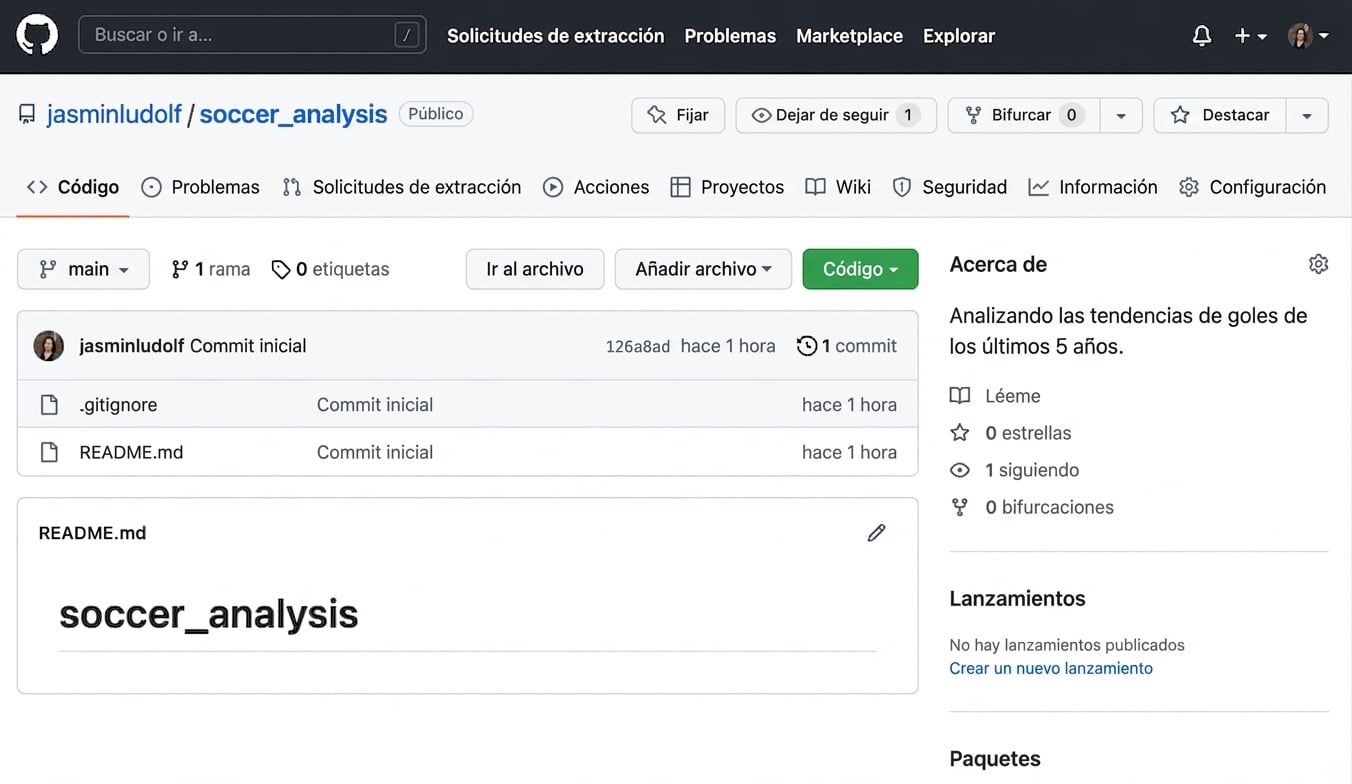Go to Solicitudes de extracción in top bar
The image size is (1352, 784).
555,36
